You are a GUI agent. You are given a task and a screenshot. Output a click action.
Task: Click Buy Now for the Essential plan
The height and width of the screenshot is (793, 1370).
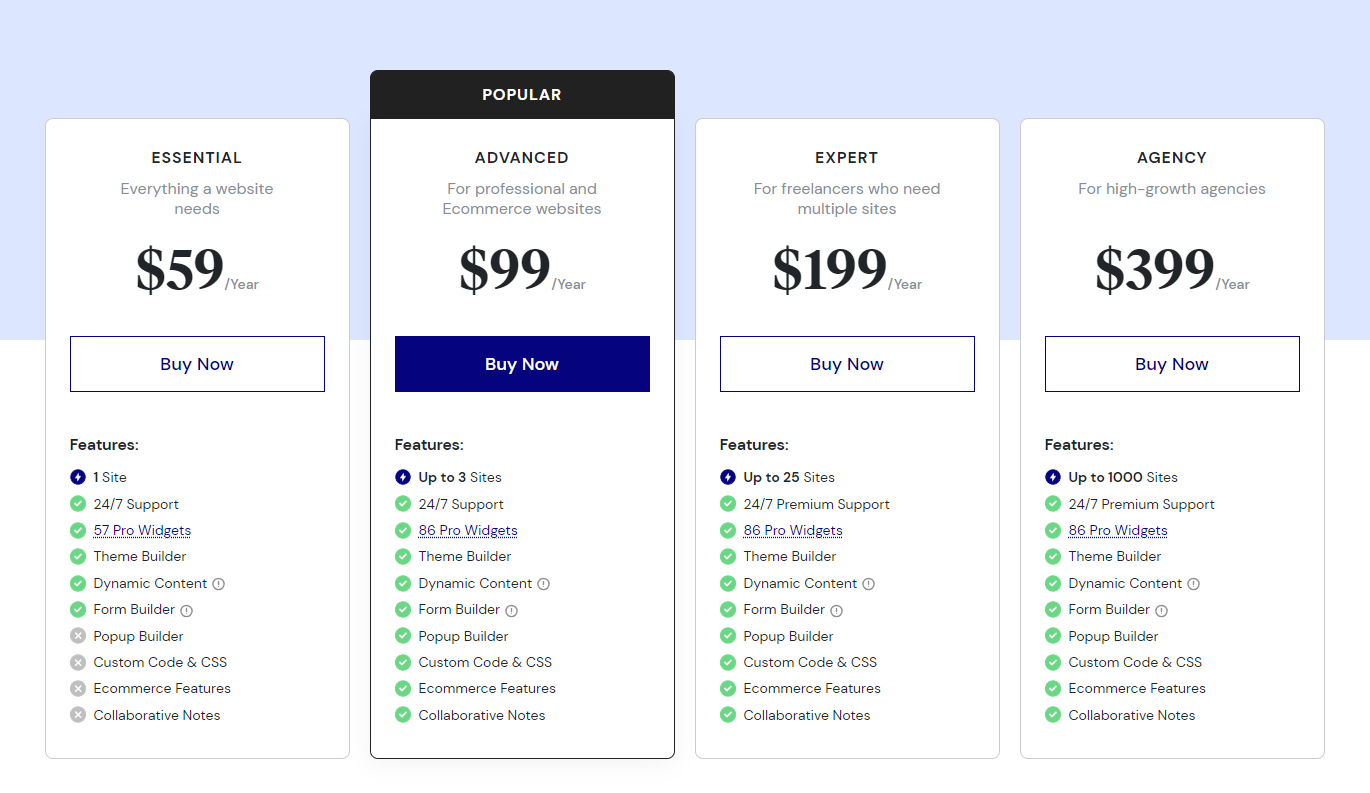pyautogui.click(x=197, y=364)
